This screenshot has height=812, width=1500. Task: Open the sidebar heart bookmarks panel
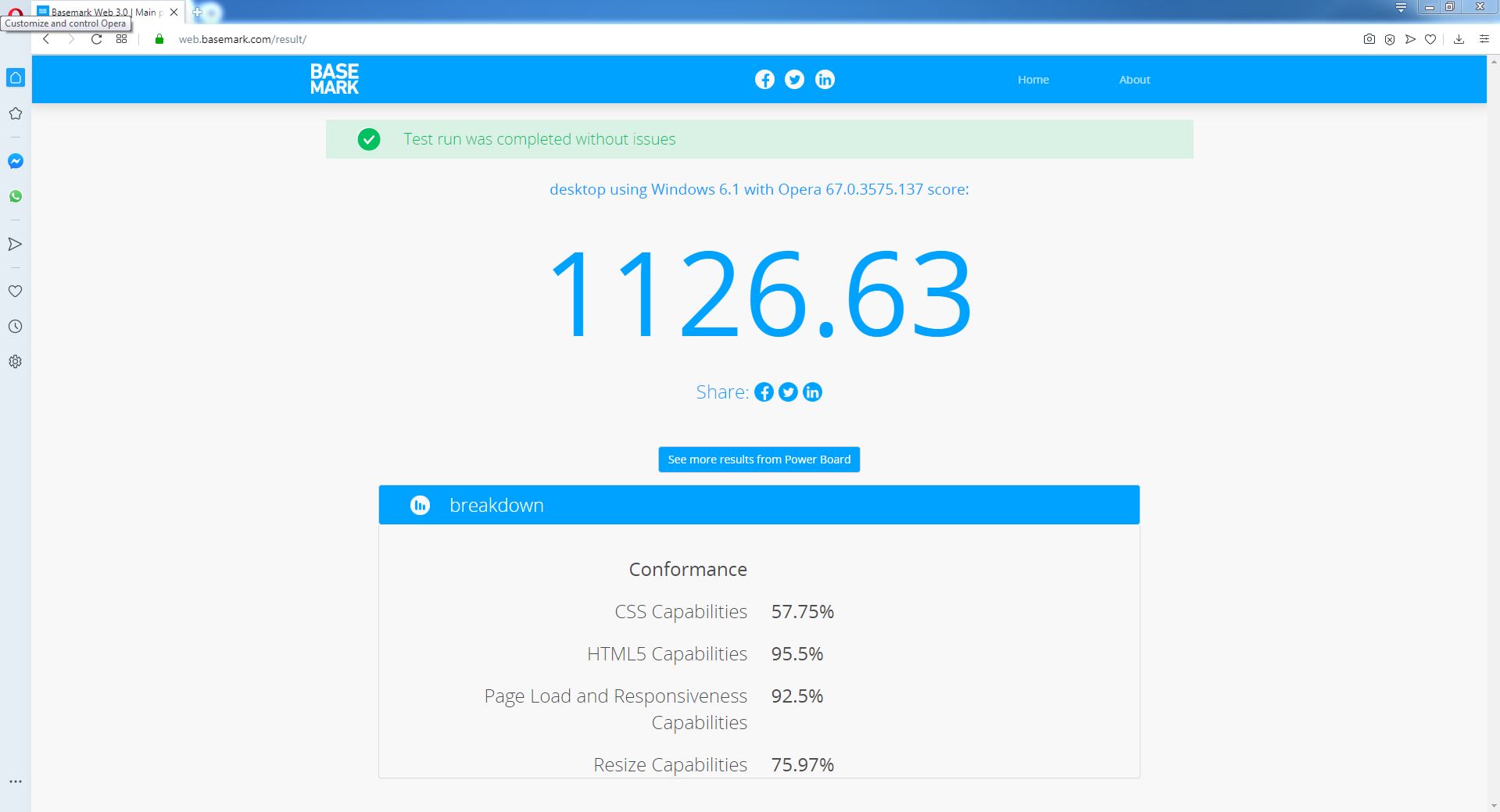15,291
